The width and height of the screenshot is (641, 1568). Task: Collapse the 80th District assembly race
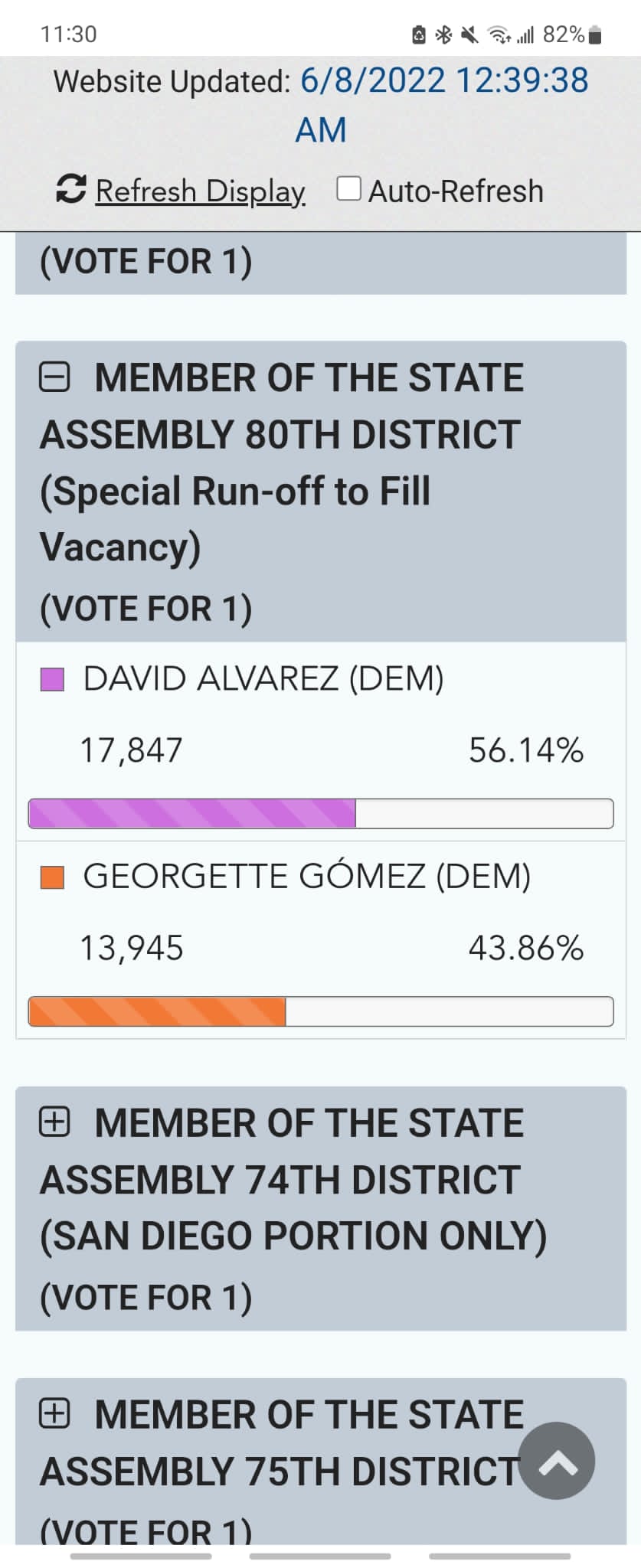pos(54,377)
